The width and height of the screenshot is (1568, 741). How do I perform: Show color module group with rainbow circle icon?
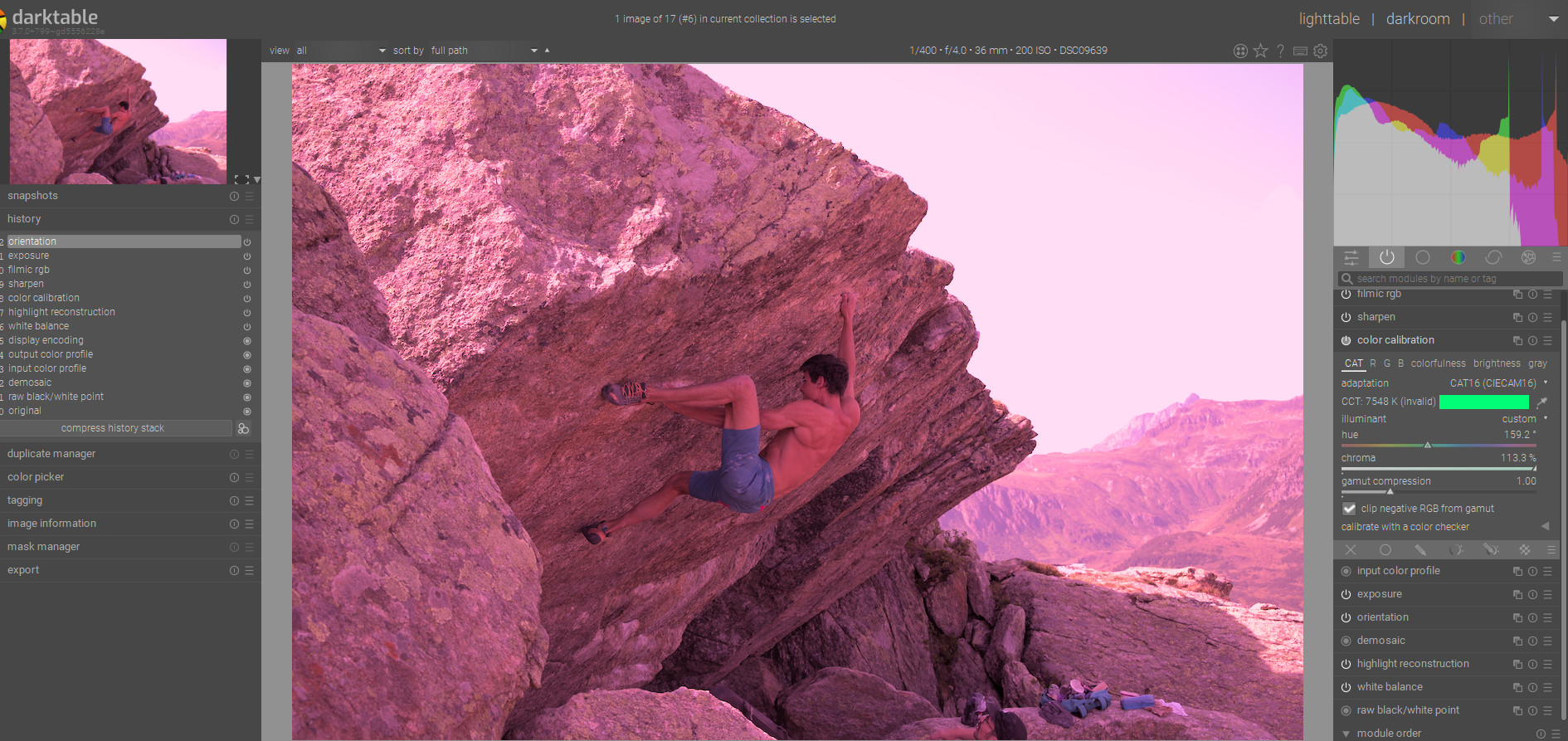point(1458,257)
